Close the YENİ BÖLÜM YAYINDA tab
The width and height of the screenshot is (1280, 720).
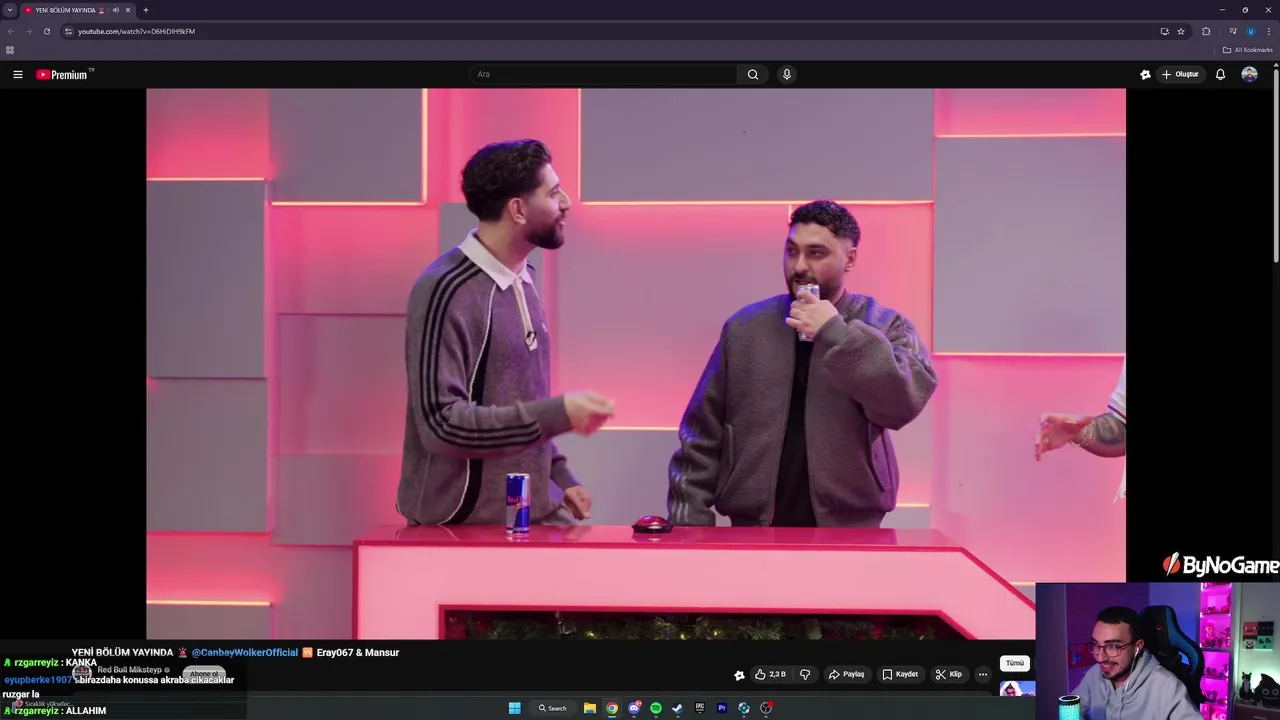[128, 10]
